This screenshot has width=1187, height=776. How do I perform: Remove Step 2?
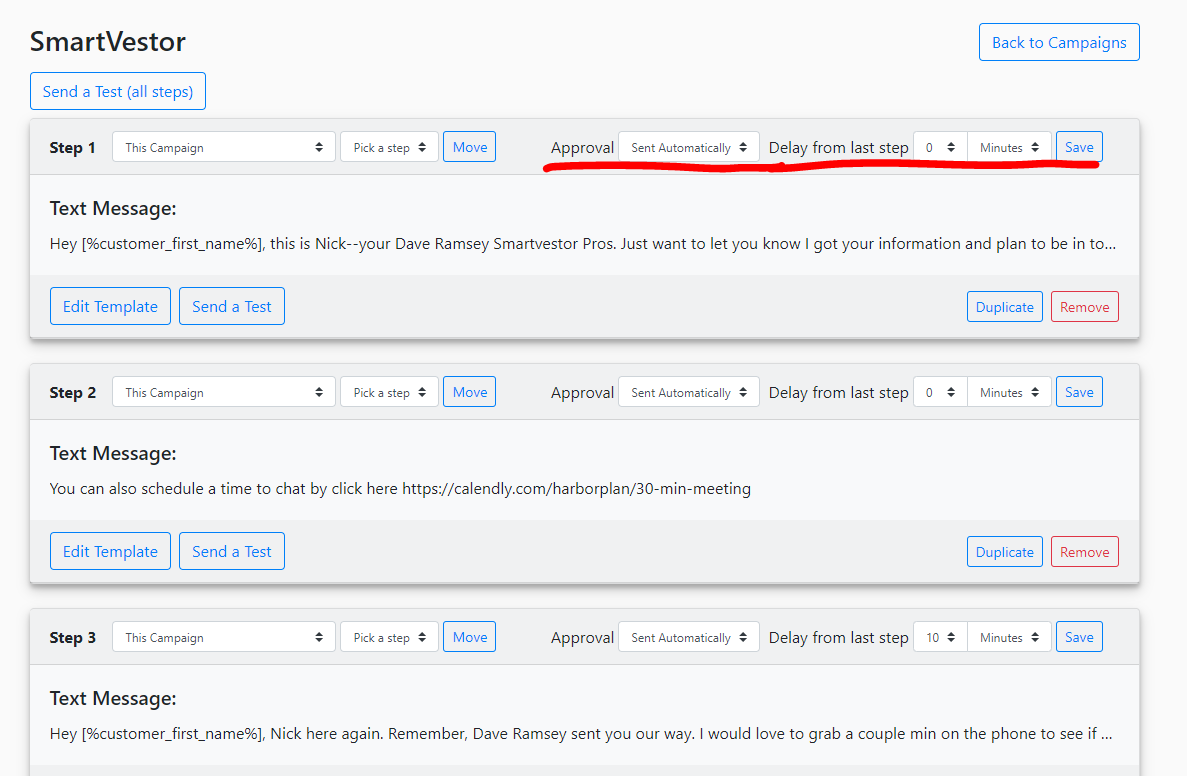pos(1084,552)
